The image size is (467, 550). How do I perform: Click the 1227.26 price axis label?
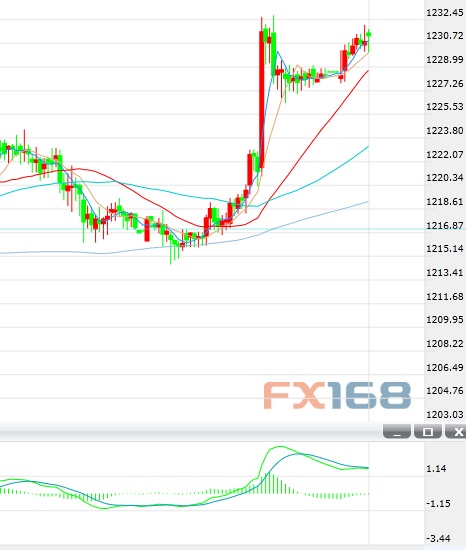[x=445, y=83]
